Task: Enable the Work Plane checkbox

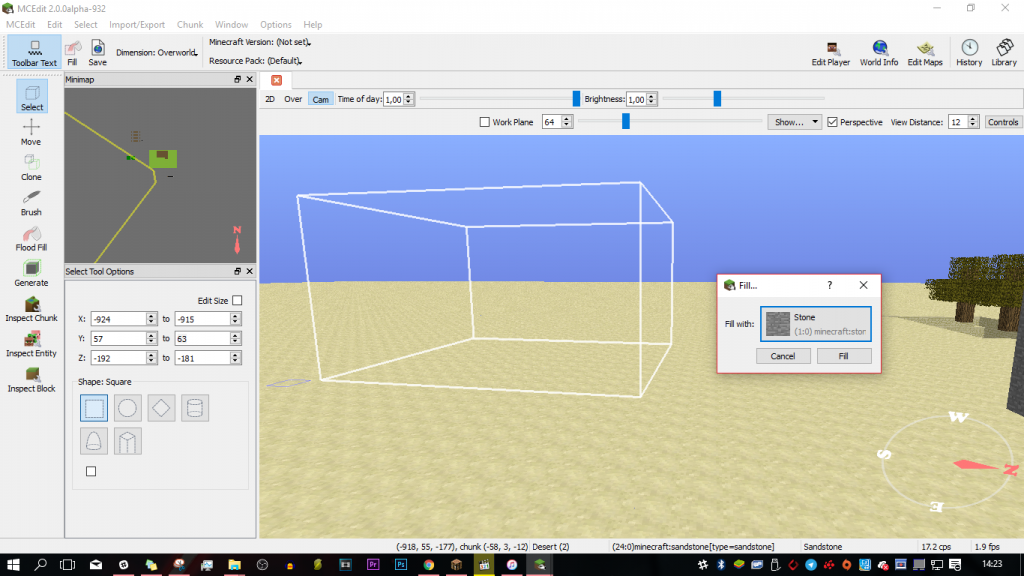Action: click(x=485, y=122)
